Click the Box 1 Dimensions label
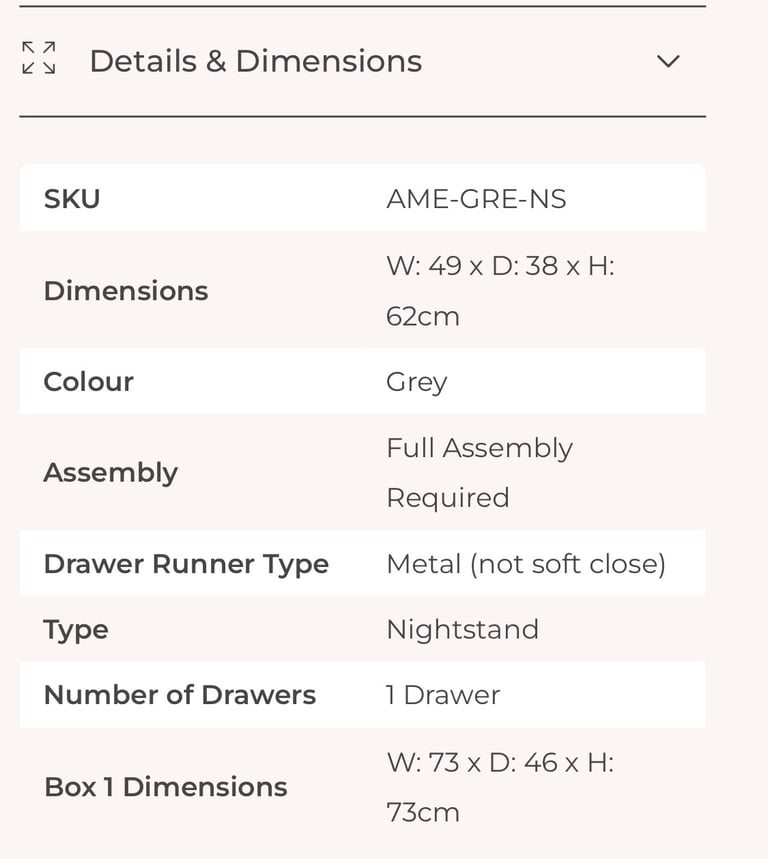The image size is (768, 859). click(165, 787)
